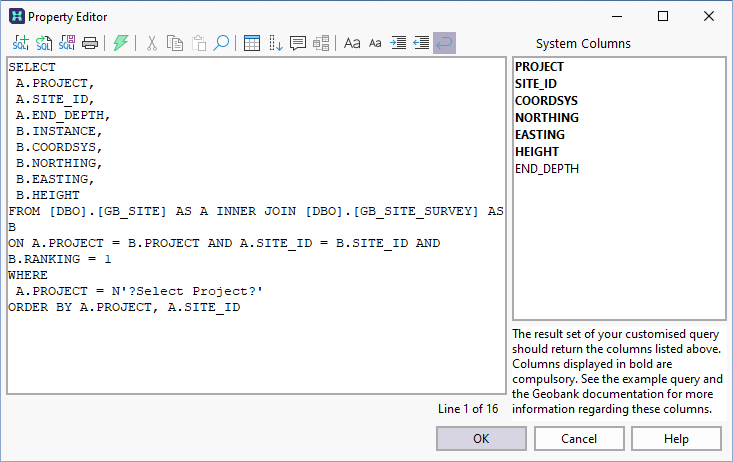Open Find with the magnifying glass icon
733x462 pixels.
coord(221,43)
